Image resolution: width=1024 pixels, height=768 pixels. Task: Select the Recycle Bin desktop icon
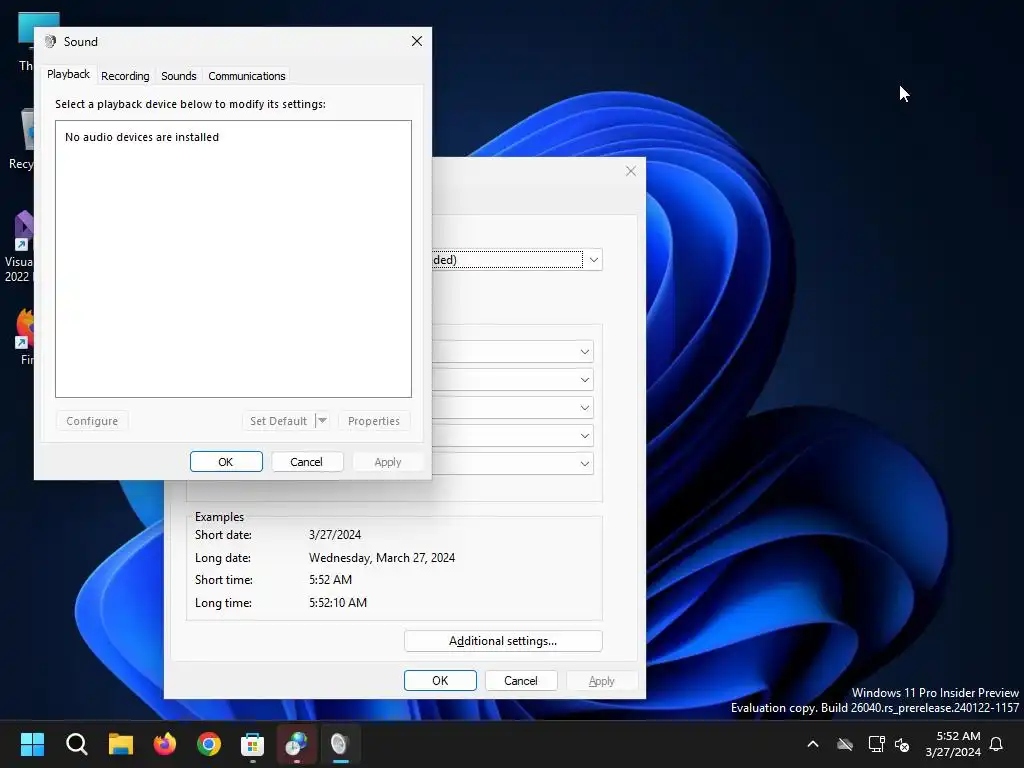(22, 140)
